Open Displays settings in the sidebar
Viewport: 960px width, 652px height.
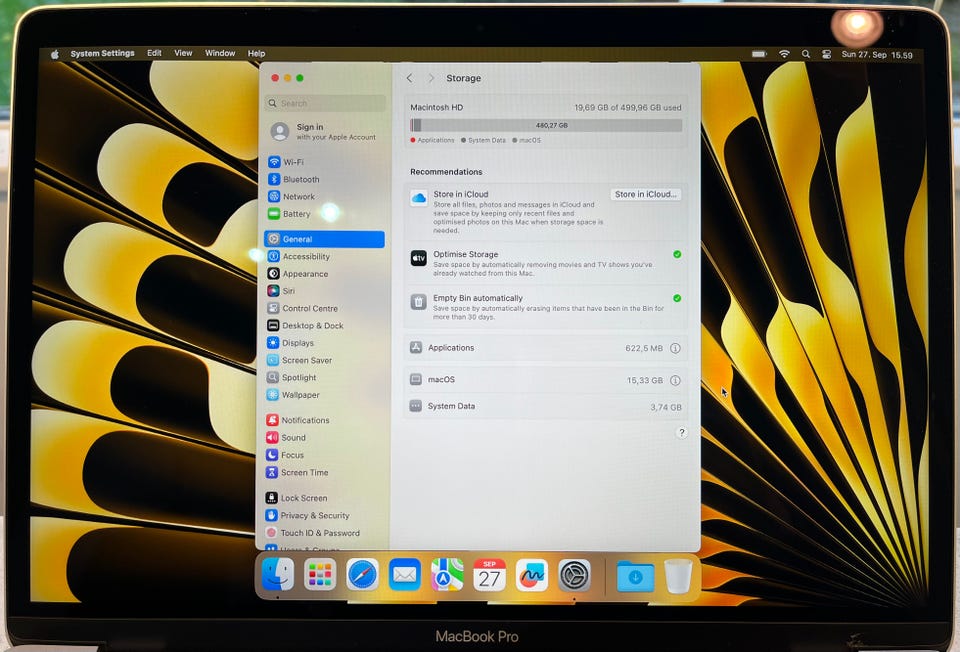(x=324, y=343)
